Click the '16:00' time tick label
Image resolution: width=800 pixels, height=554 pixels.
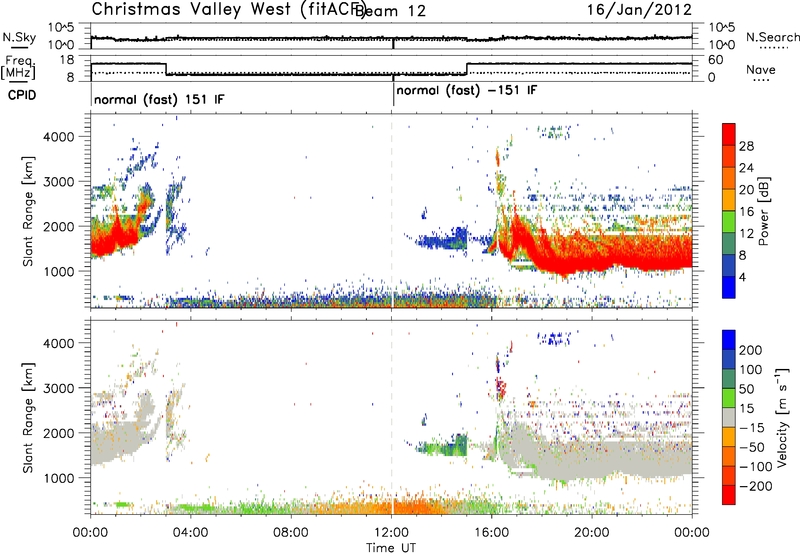pyautogui.click(x=491, y=533)
